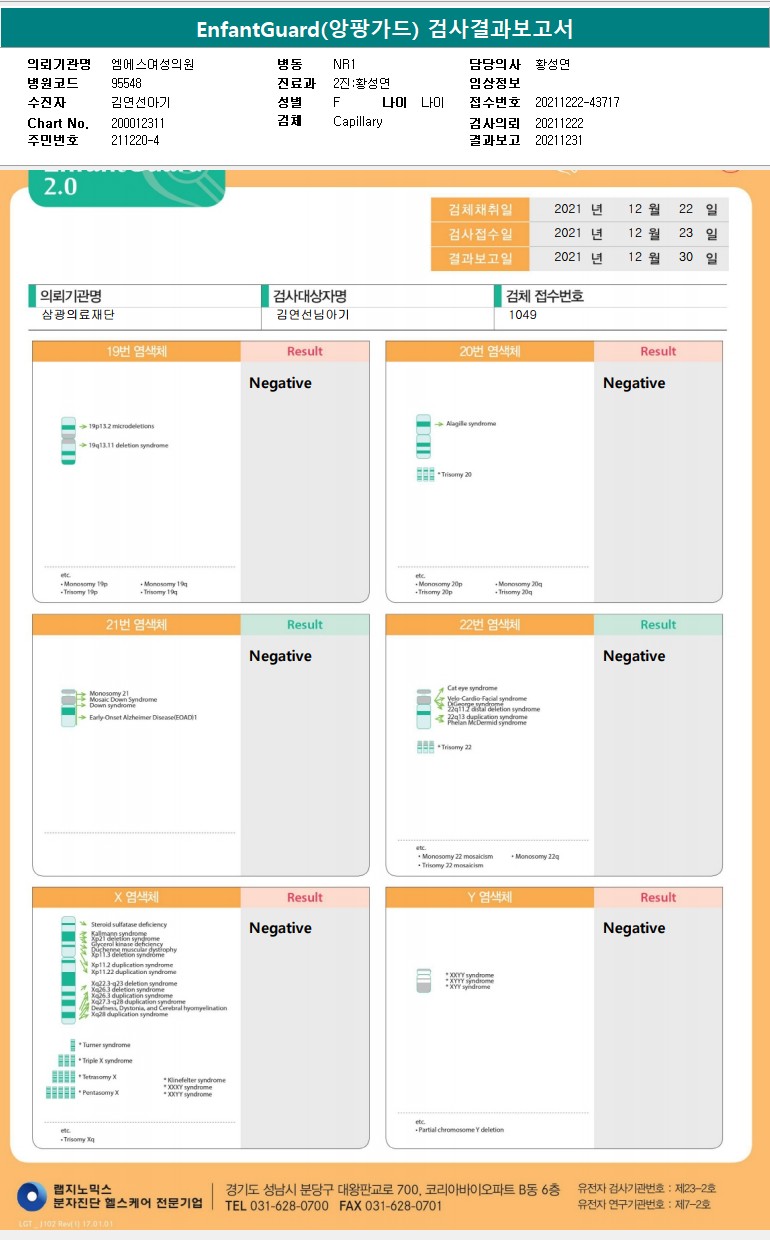This screenshot has width=770, height=1240.
Task: Click the Result header in chromosome 22 panel
Action: point(658,624)
